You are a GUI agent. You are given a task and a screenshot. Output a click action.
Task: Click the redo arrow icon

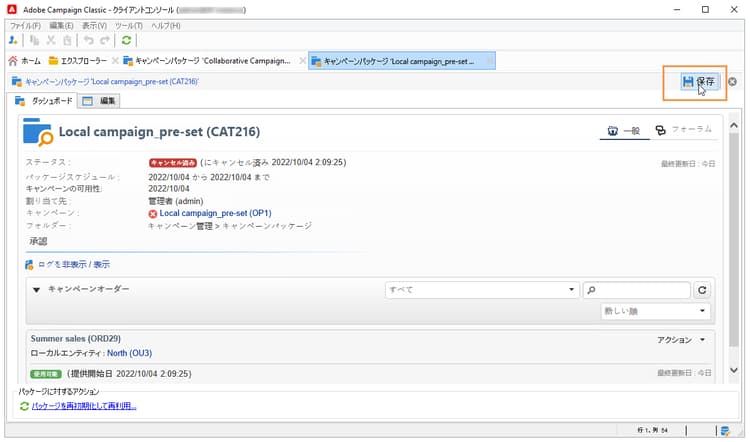(x=105, y=41)
